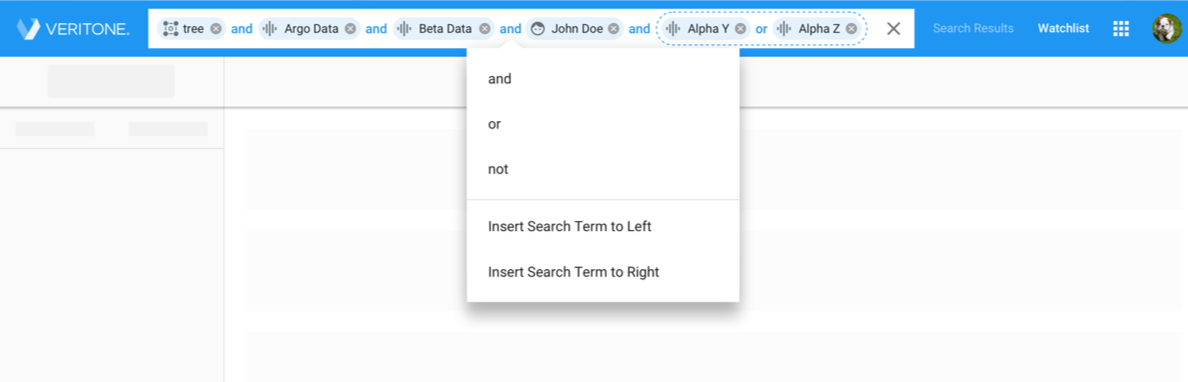1188x382 pixels.
Task: Open the 'or' operator between Alpha Y and Alpha Z
Action: [x=761, y=29]
